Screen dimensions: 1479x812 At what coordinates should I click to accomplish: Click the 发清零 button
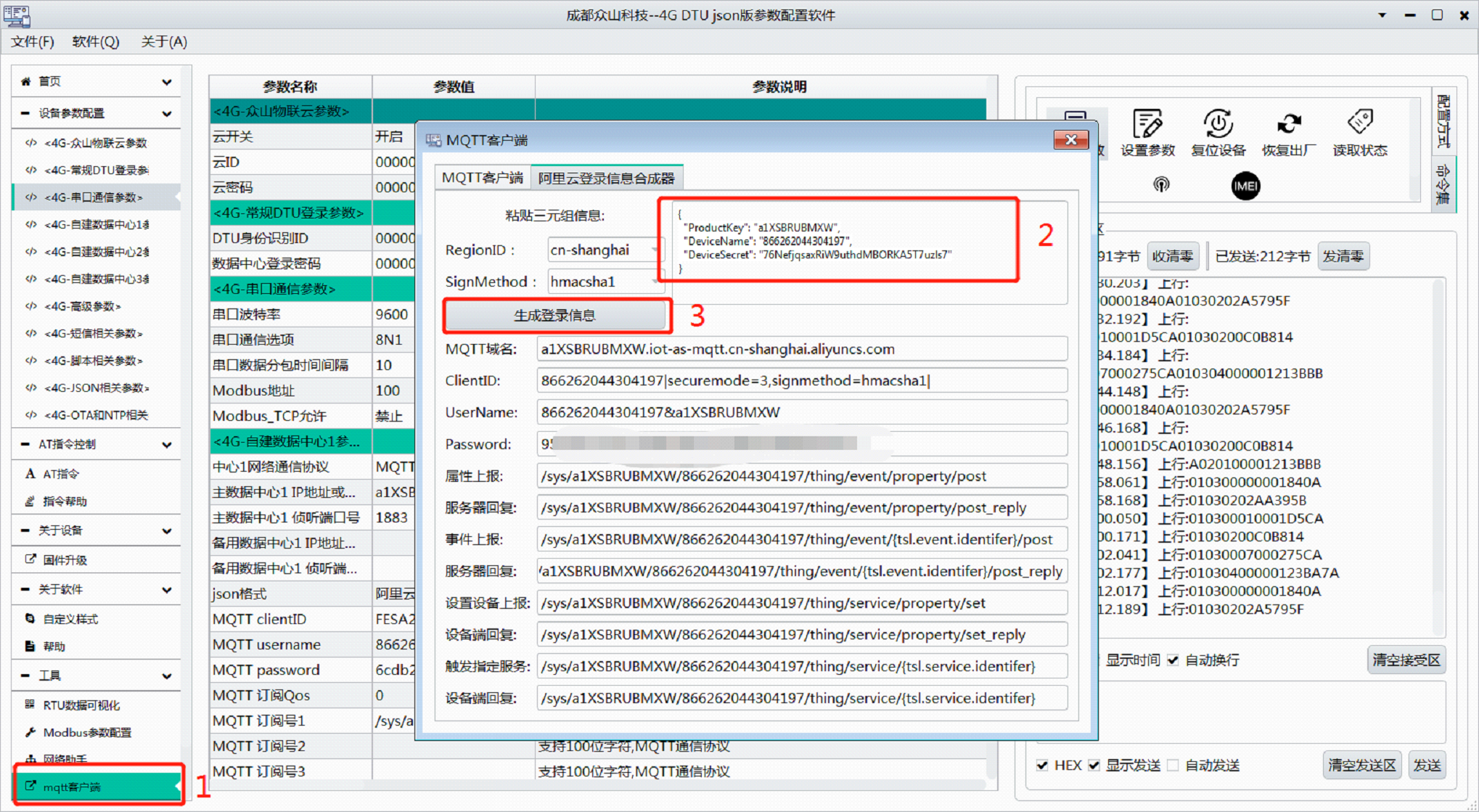(1343, 256)
